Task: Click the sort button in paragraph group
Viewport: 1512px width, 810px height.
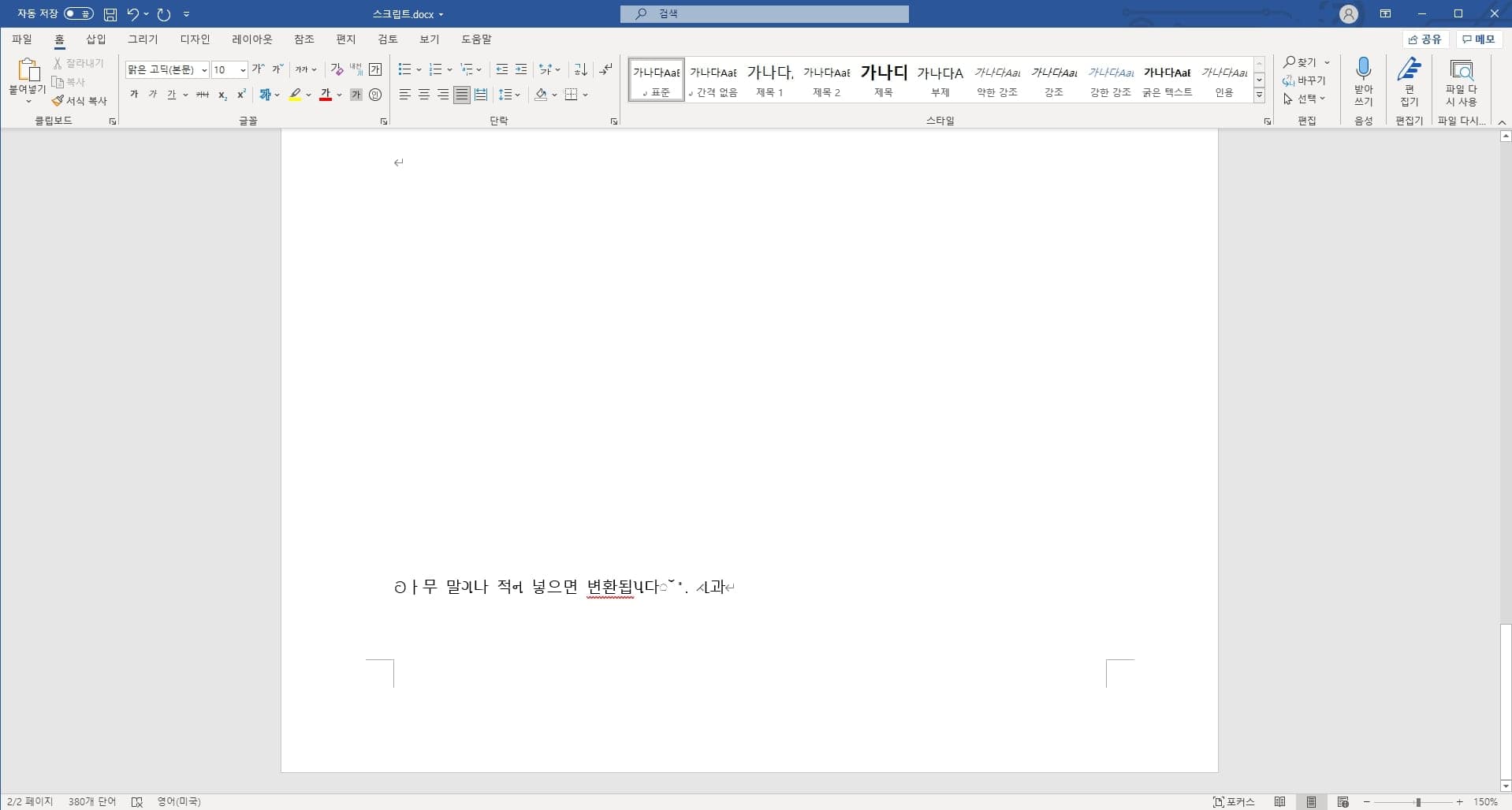Action: coord(581,69)
